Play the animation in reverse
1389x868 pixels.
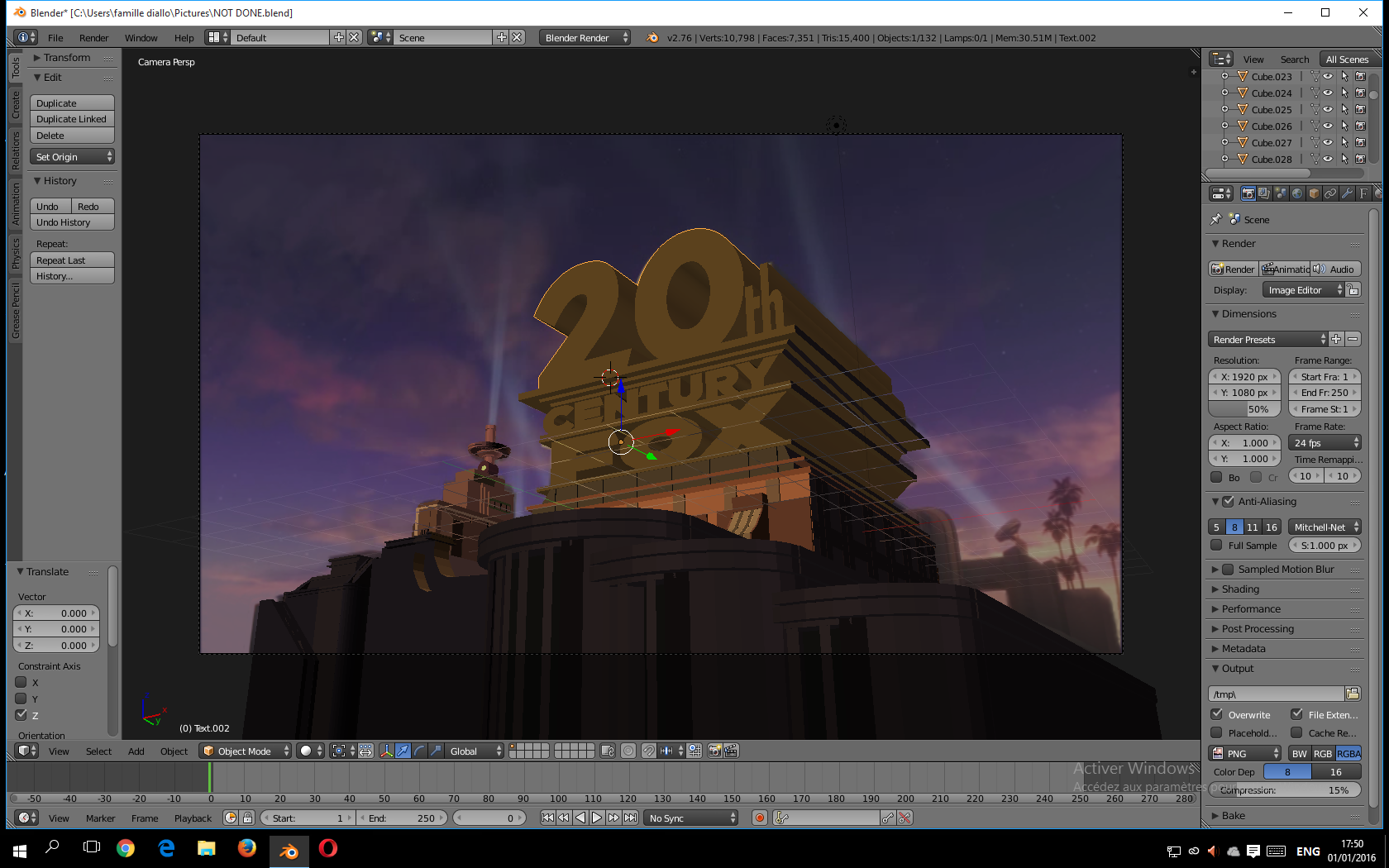coord(580,818)
